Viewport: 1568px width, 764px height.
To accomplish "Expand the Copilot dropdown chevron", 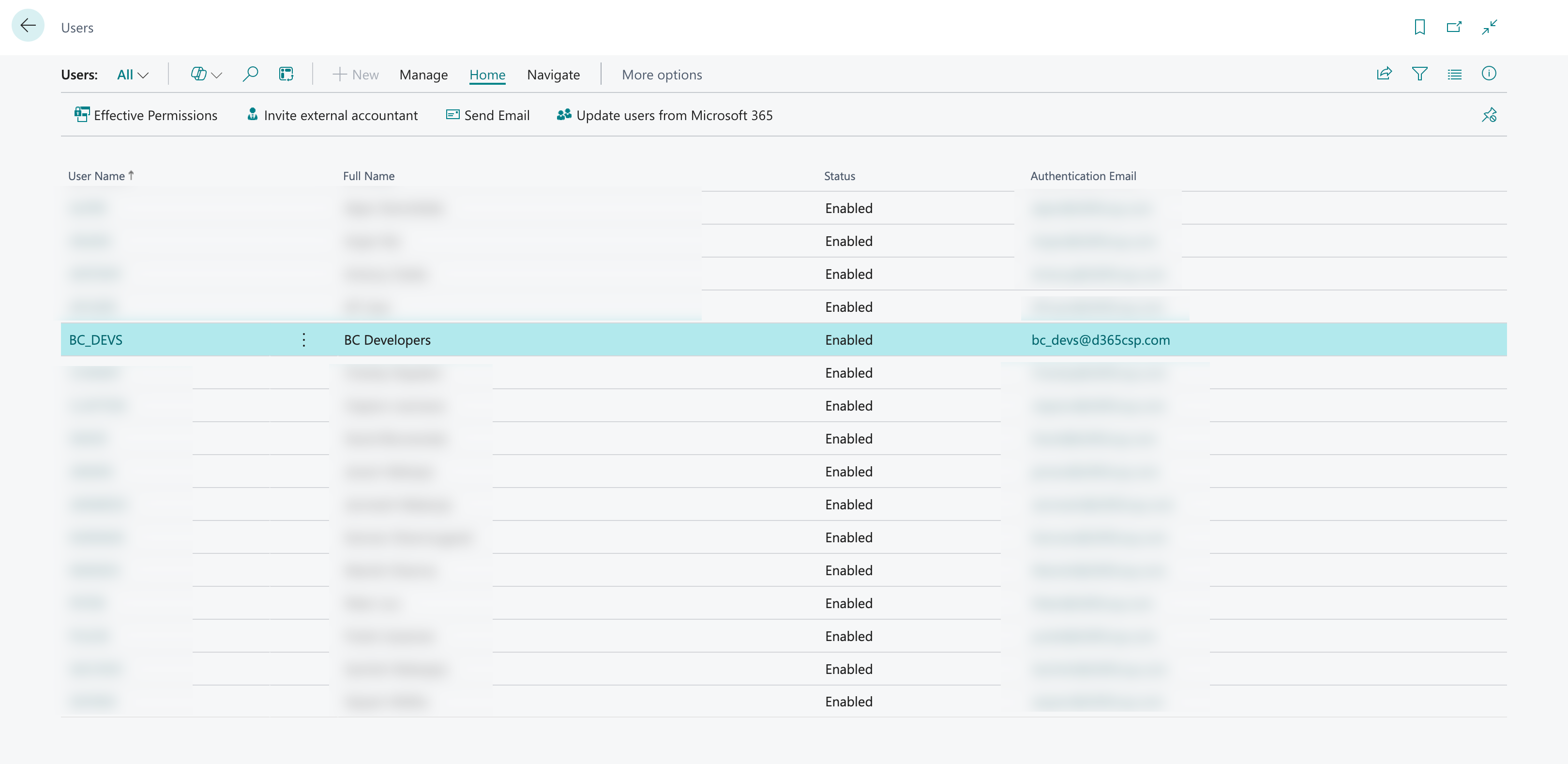I will [x=217, y=75].
